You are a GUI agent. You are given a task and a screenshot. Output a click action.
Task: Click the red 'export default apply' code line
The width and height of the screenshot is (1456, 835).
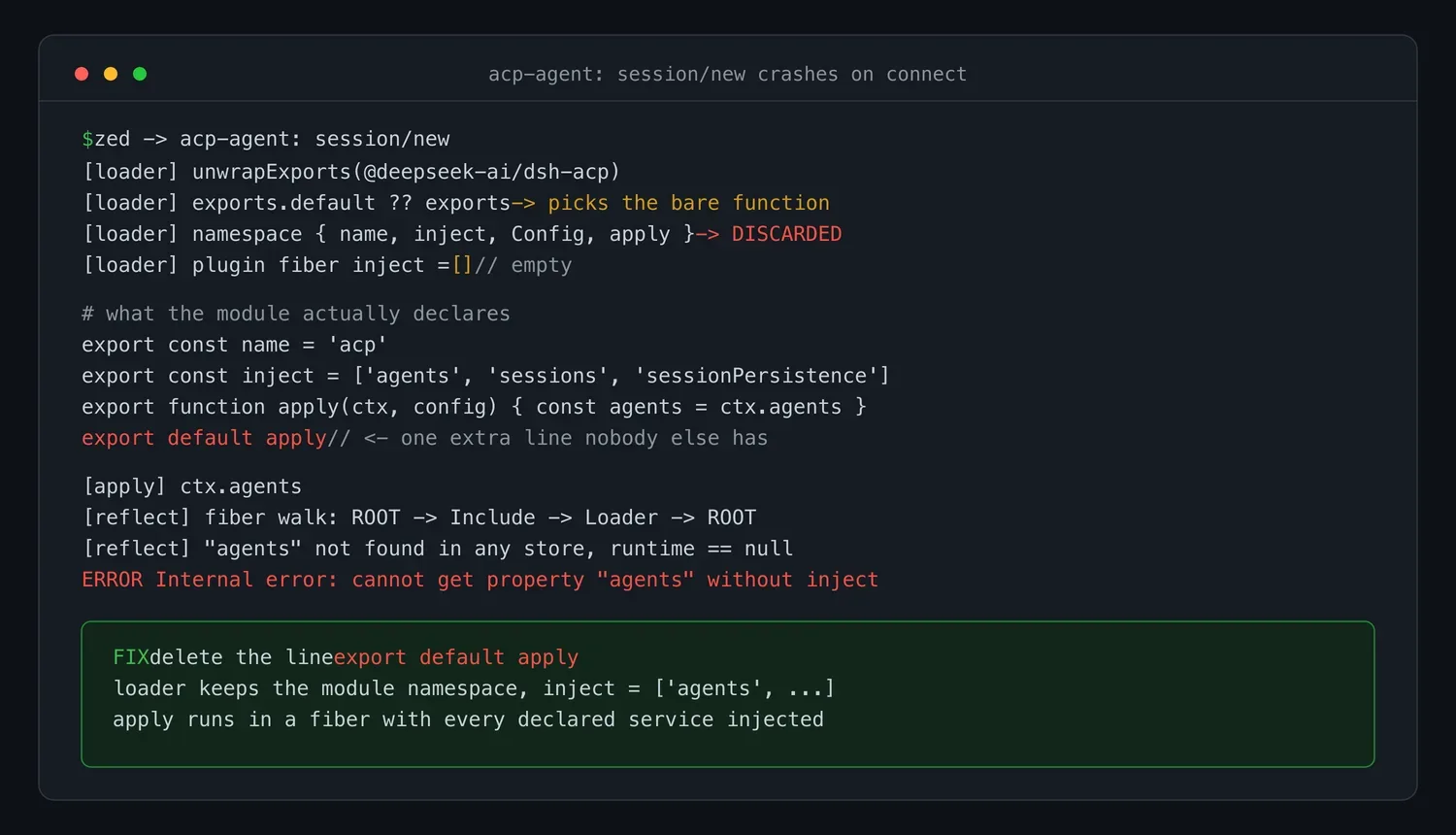(x=204, y=438)
